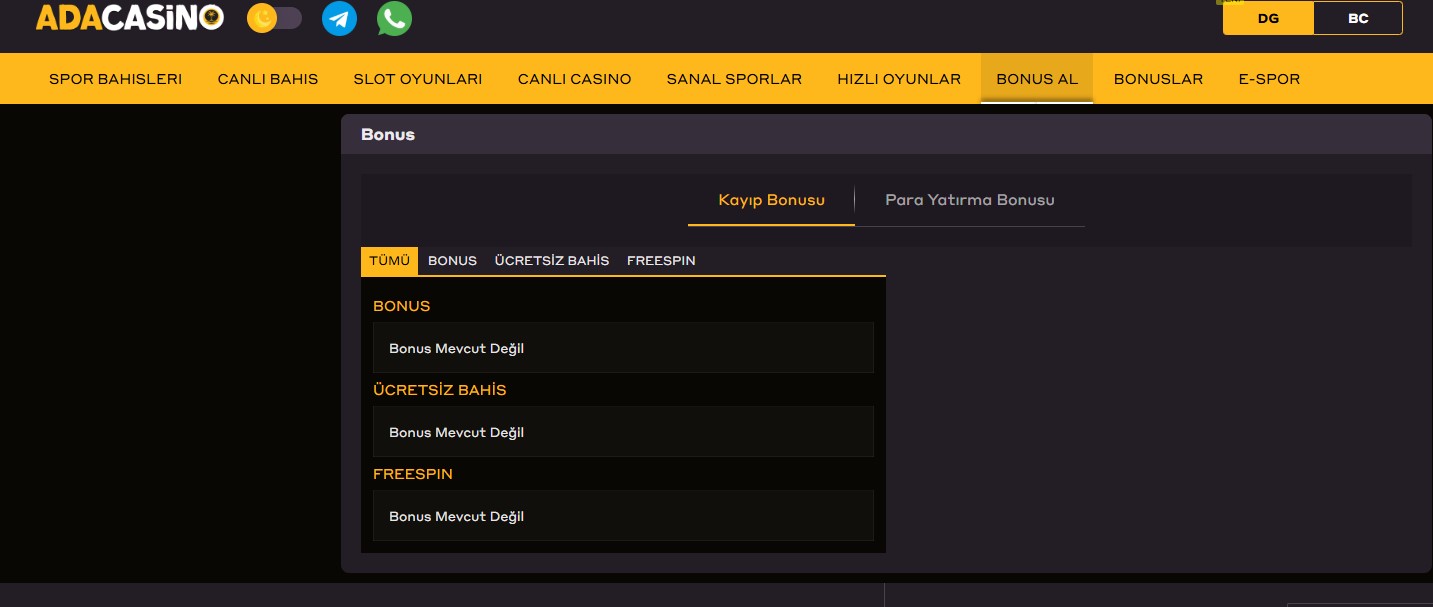The width and height of the screenshot is (1433, 607).
Task: Click the Bonus Al navigation item
Action: 1036,79
